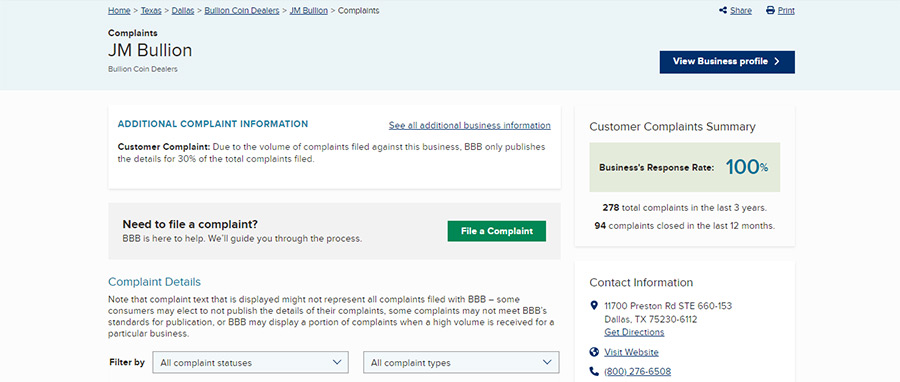This screenshot has height=382, width=900.
Task: Click Visit Website link
Action: click(x=631, y=352)
